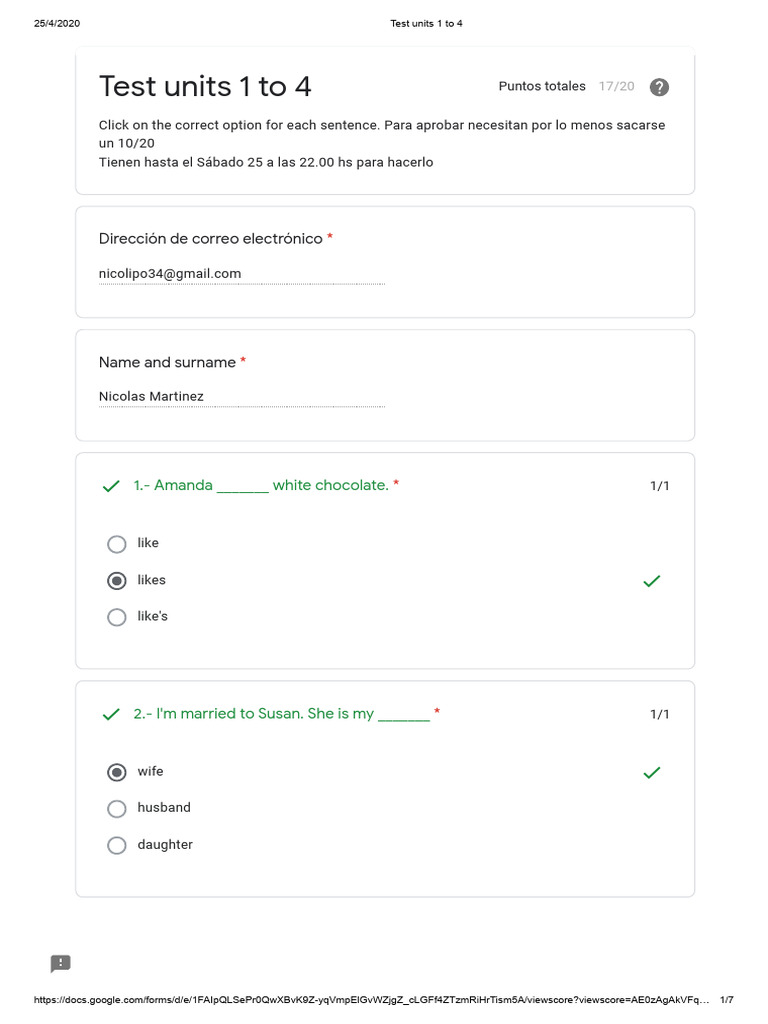Click green checkmark beside question 2 title
The height and width of the screenshot is (1024, 768).
click(111, 714)
